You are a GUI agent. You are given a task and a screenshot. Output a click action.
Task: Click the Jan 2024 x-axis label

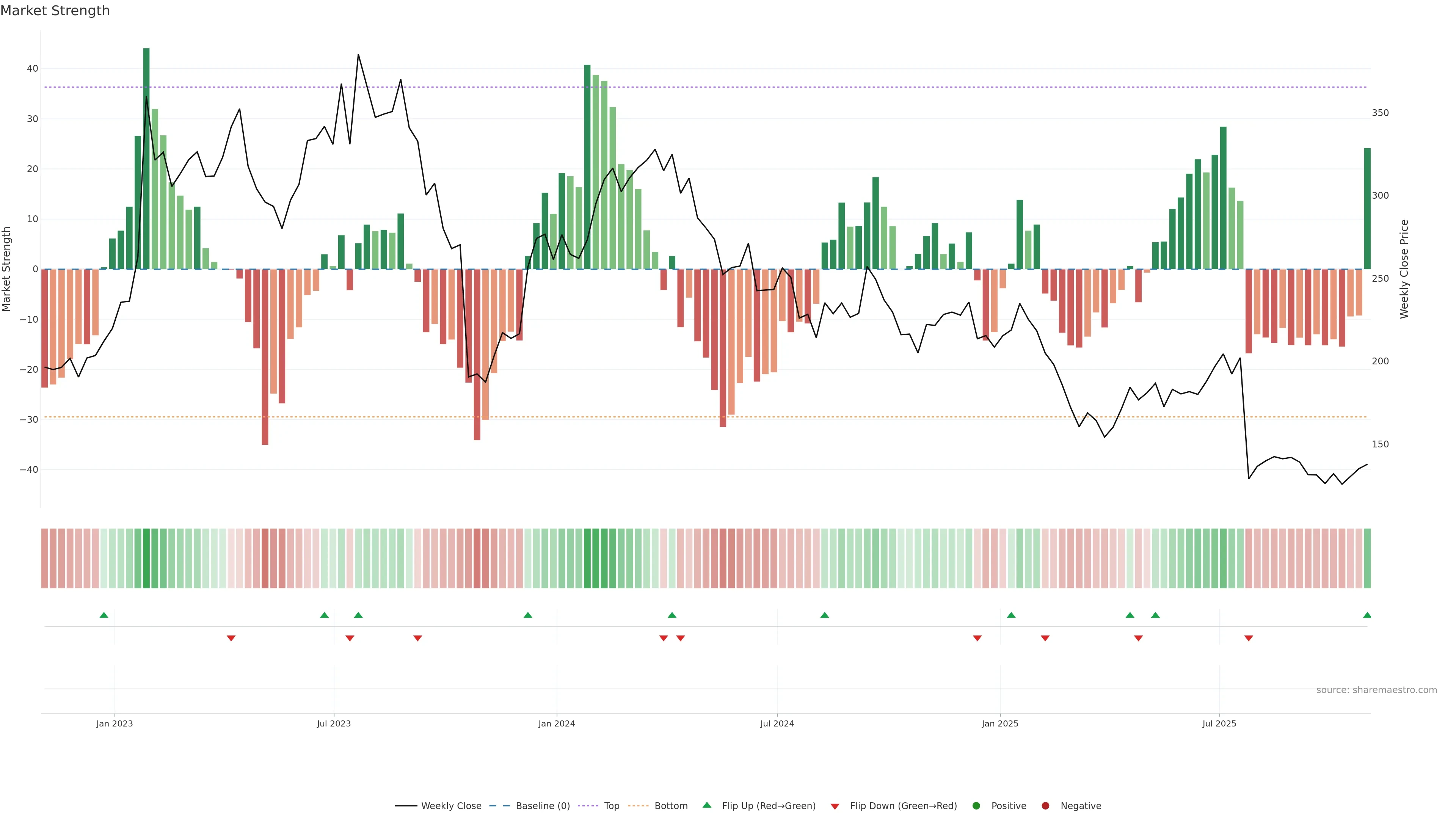(556, 723)
